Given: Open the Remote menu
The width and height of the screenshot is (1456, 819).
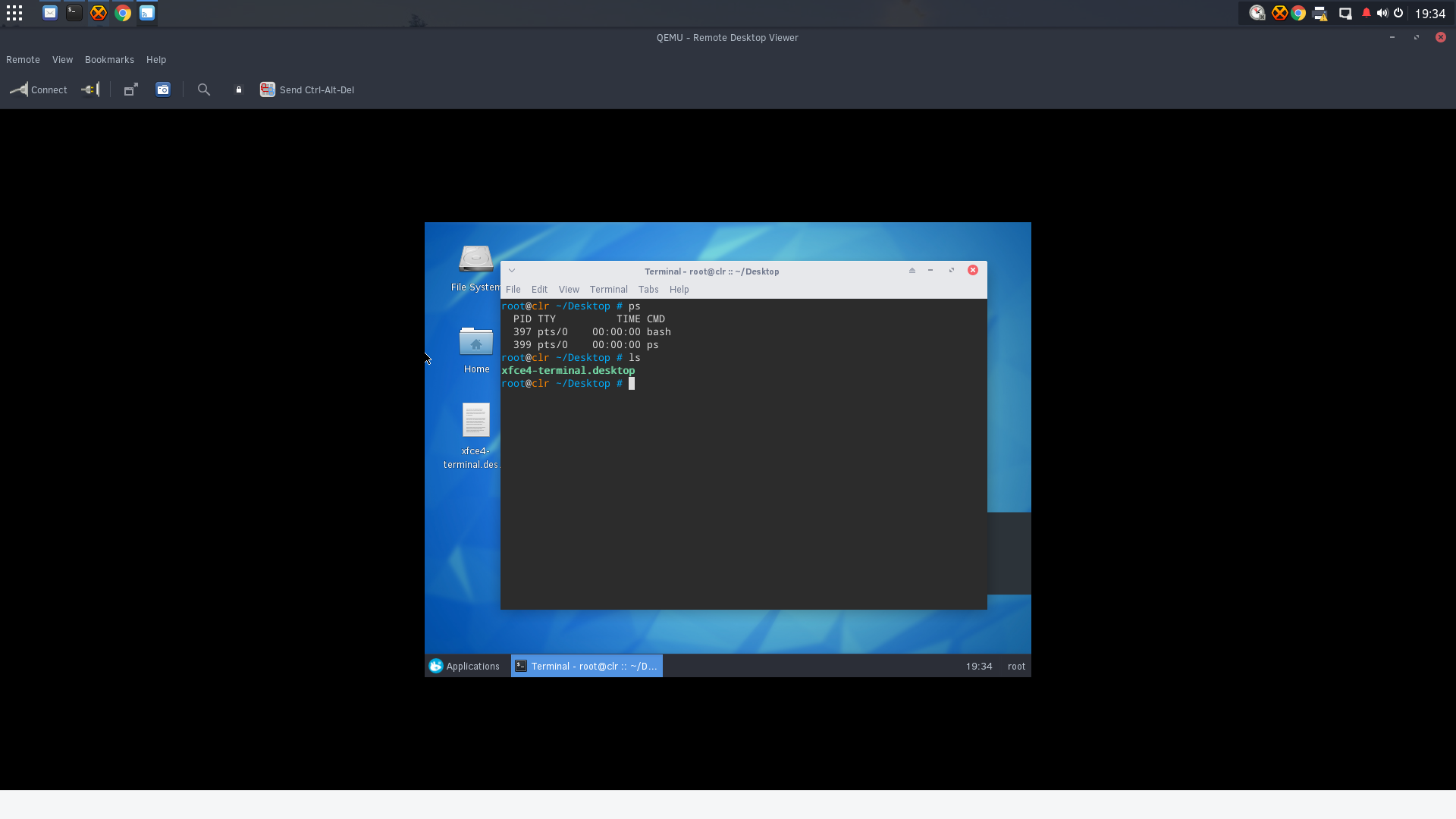Looking at the screenshot, I should pos(23,60).
